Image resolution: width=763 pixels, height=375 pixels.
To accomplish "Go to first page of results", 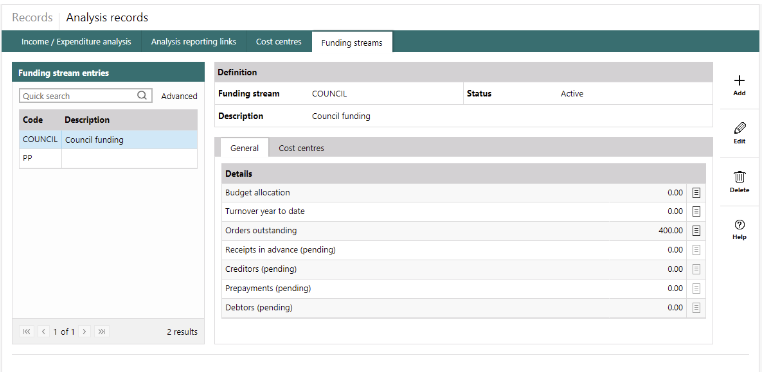I will tap(27, 331).
